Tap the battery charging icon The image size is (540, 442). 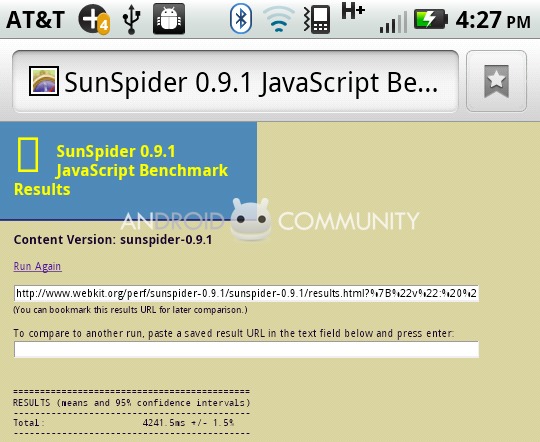pos(430,19)
